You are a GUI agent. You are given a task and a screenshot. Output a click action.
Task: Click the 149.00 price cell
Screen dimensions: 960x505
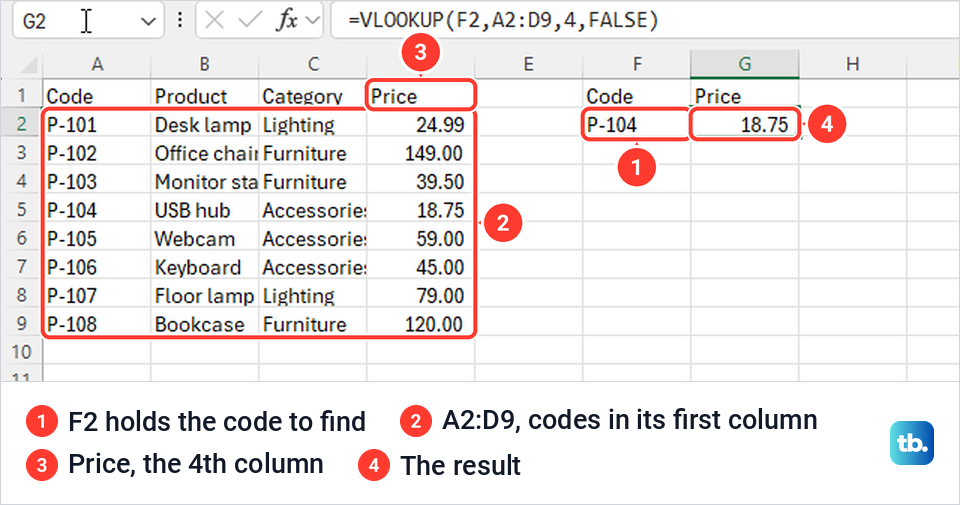click(x=421, y=153)
